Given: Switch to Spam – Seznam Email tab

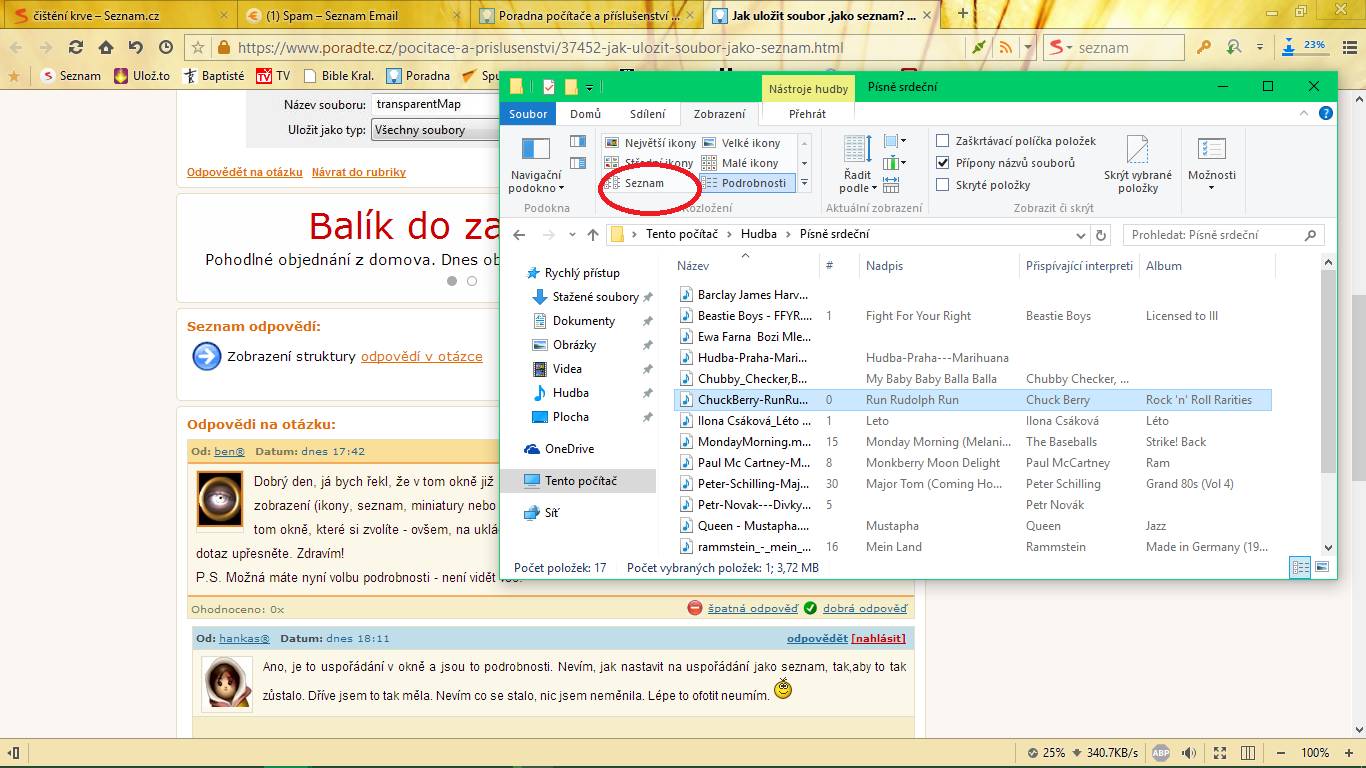Looking at the screenshot, I should click(x=352, y=15).
